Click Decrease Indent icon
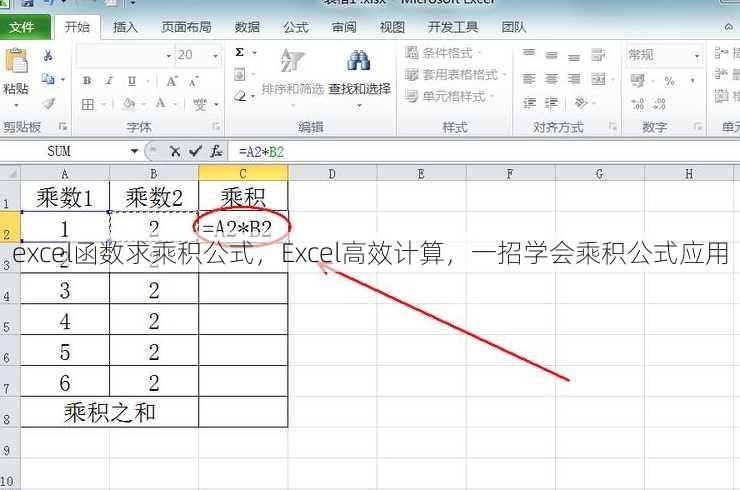This screenshot has height=490, width=740. pyautogui.click(x=529, y=103)
